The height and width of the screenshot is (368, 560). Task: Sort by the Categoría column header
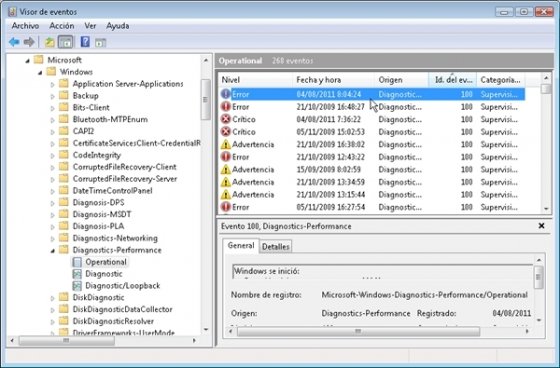coord(501,80)
